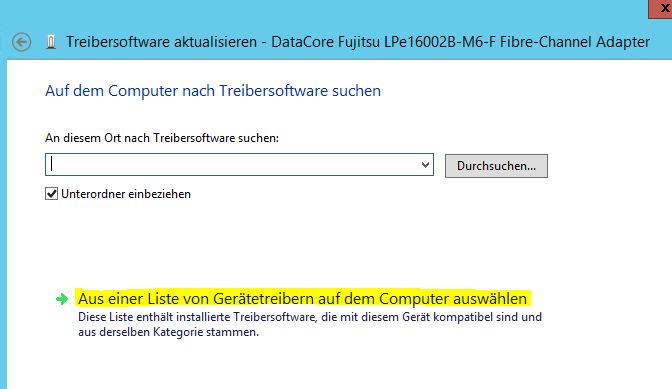Choose Aus einer Liste von Gerätetreibern auswählen
This screenshot has height=389, width=672.
[x=303, y=298]
